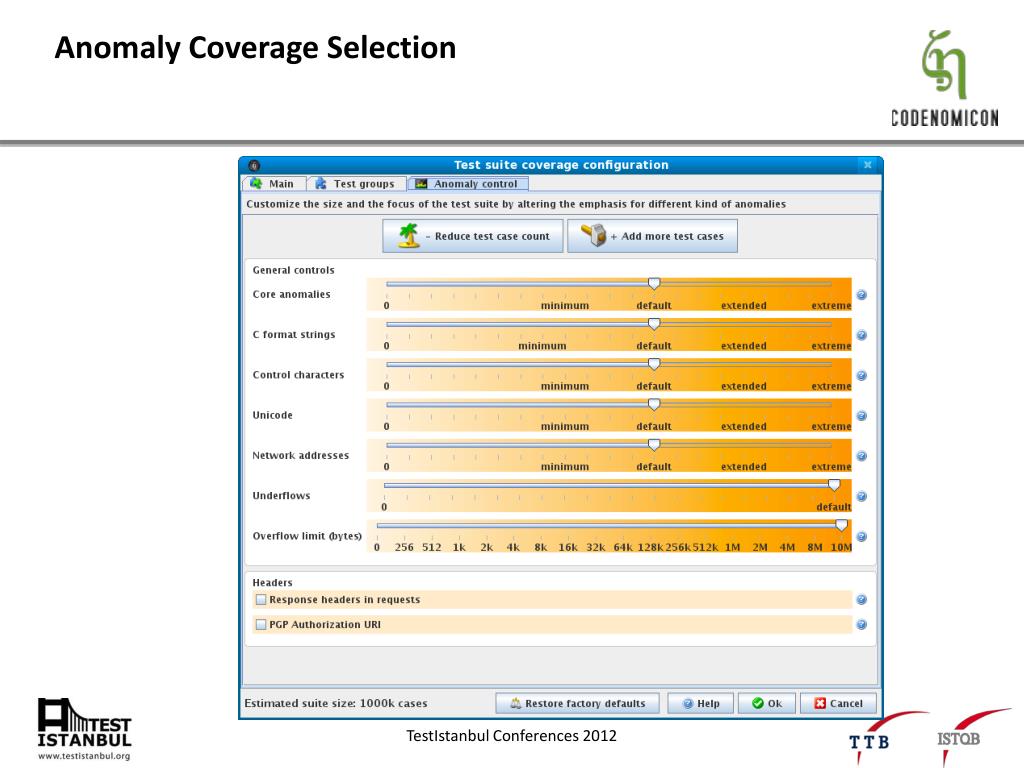This screenshot has height=768, width=1024.
Task: Click the C format strings slider handle
Action: 654,324
